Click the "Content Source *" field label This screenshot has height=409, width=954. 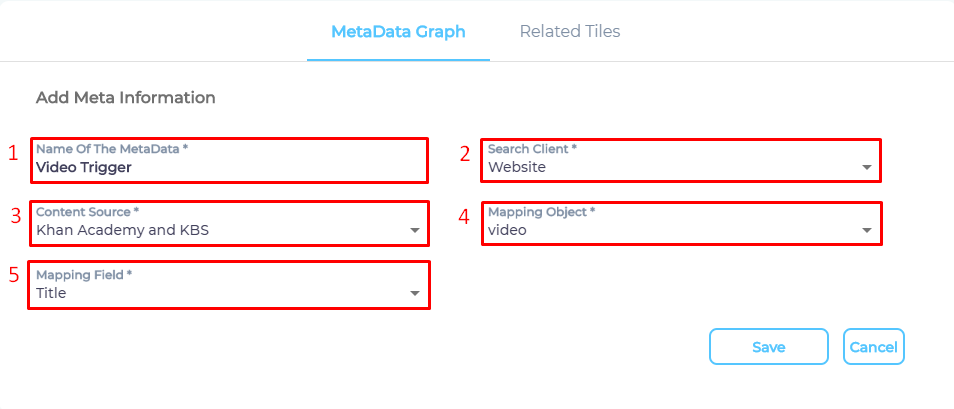tap(87, 212)
